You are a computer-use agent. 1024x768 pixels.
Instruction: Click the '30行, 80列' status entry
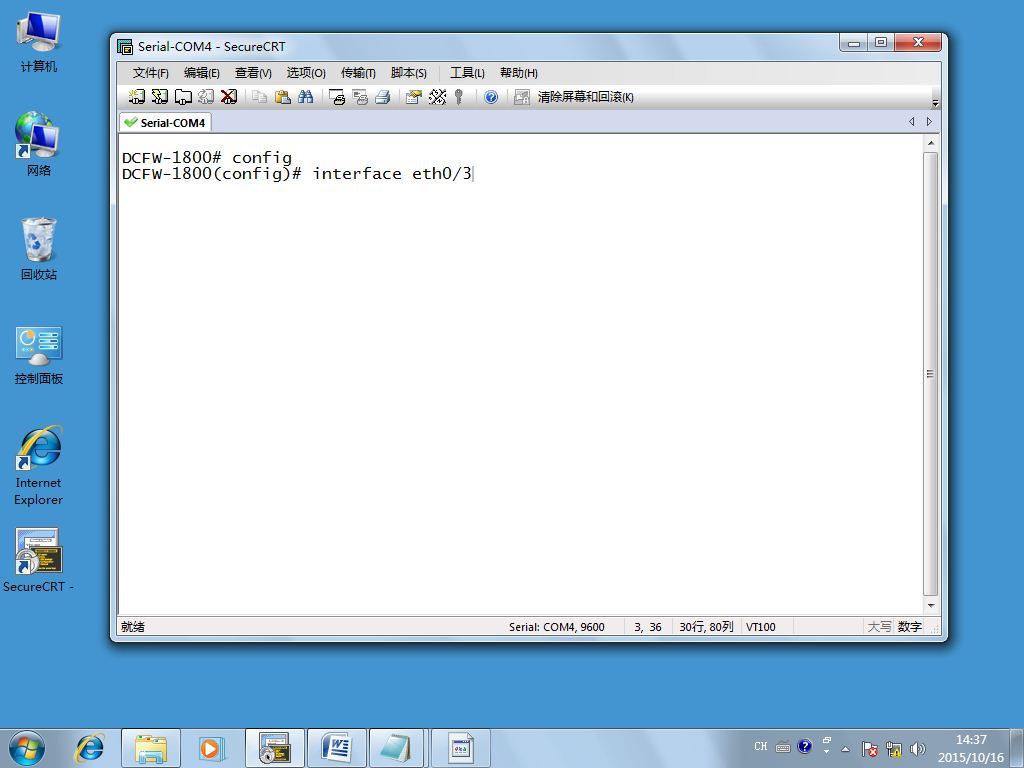[x=706, y=627]
